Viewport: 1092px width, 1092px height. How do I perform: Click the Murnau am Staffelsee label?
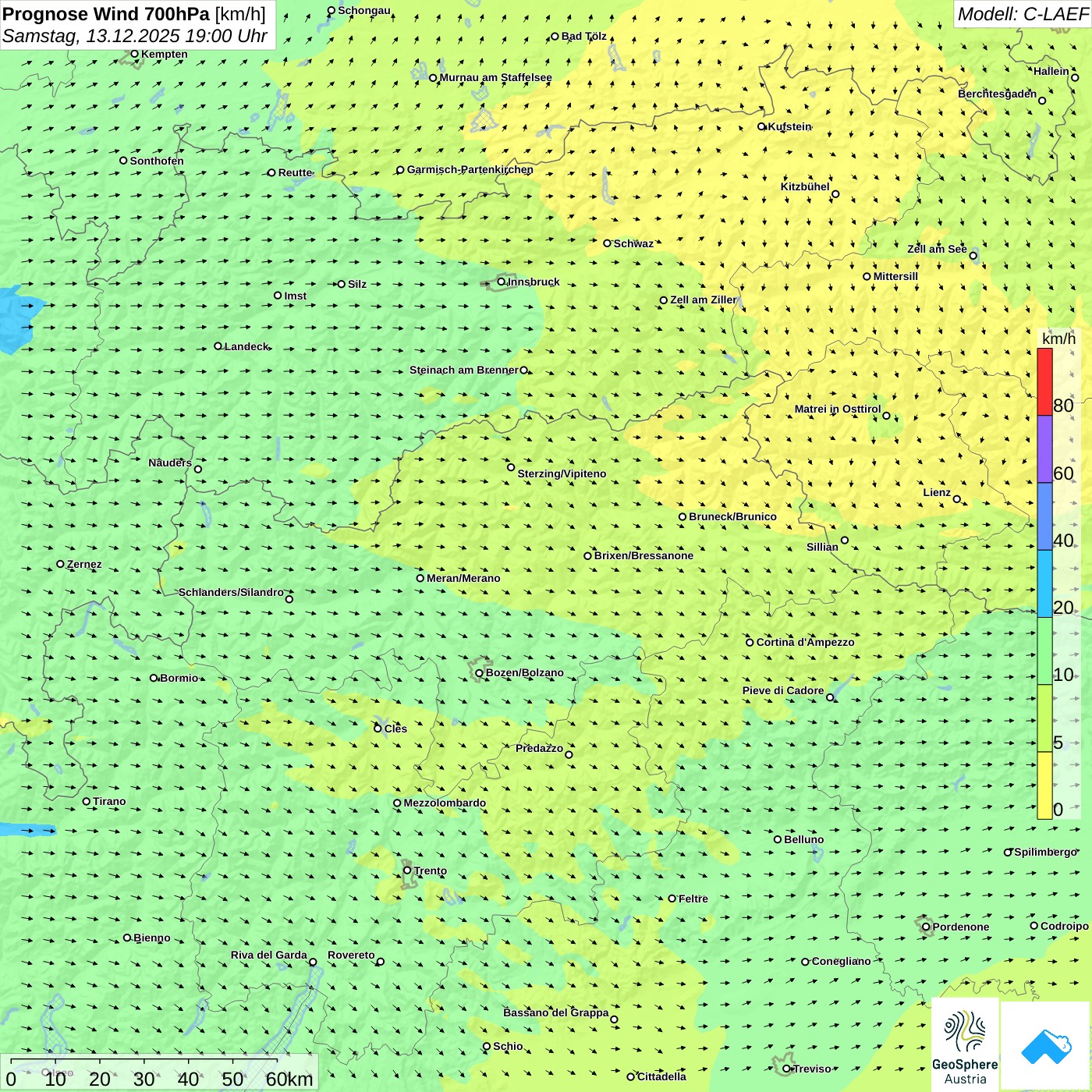495,77
